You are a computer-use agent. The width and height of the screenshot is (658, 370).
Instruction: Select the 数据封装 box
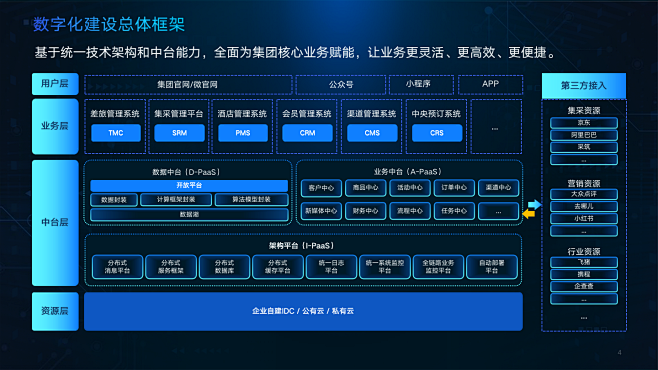click(114, 200)
